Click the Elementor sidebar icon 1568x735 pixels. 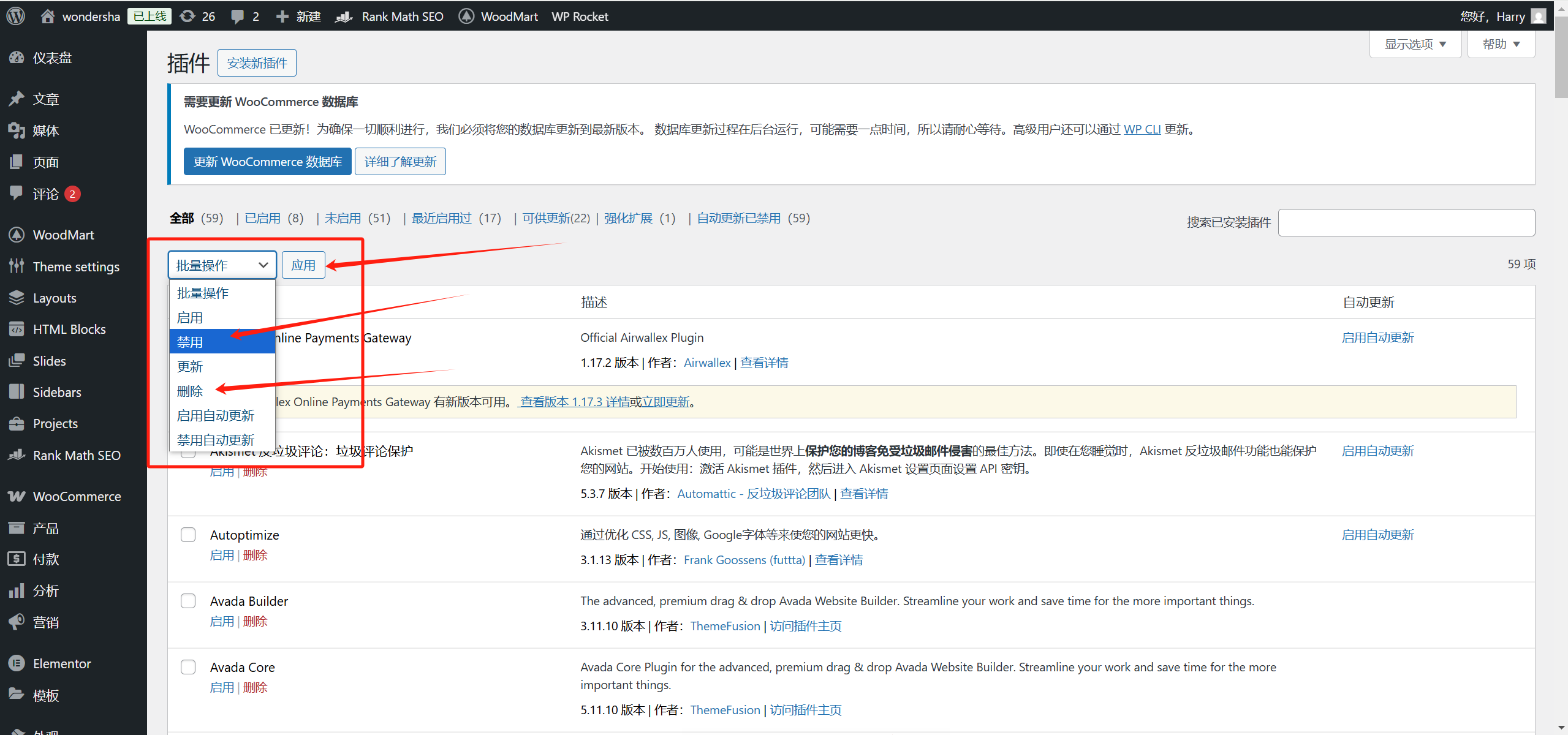coord(17,663)
